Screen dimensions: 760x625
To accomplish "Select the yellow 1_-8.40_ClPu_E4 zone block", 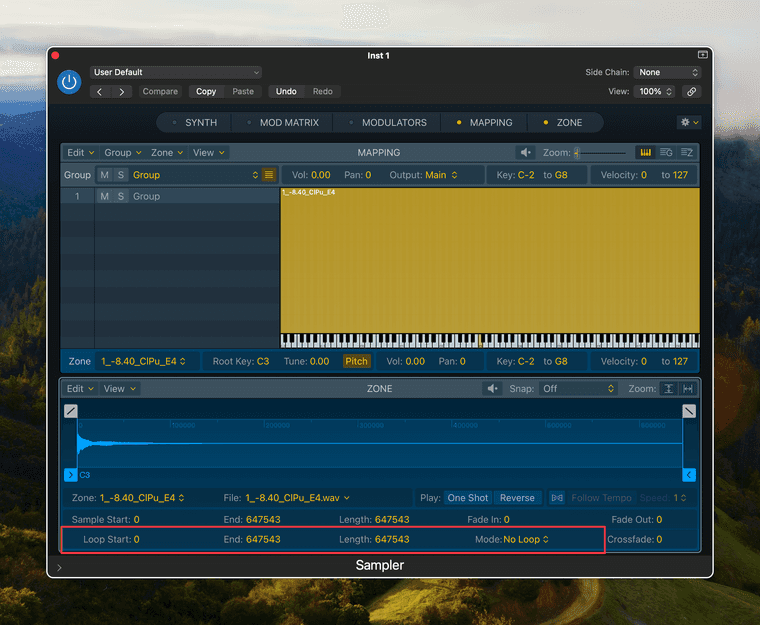I will coord(490,260).
